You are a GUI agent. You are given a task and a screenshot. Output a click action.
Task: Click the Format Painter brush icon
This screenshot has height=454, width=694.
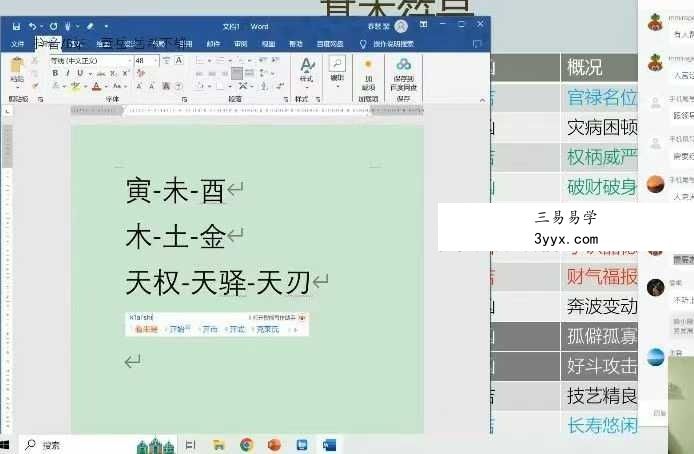35,85
